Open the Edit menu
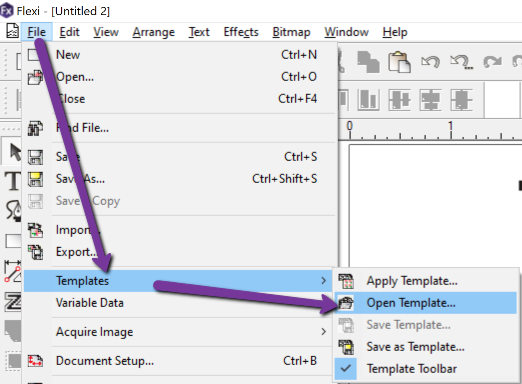The image size is (522, 384). pos(69,32)
